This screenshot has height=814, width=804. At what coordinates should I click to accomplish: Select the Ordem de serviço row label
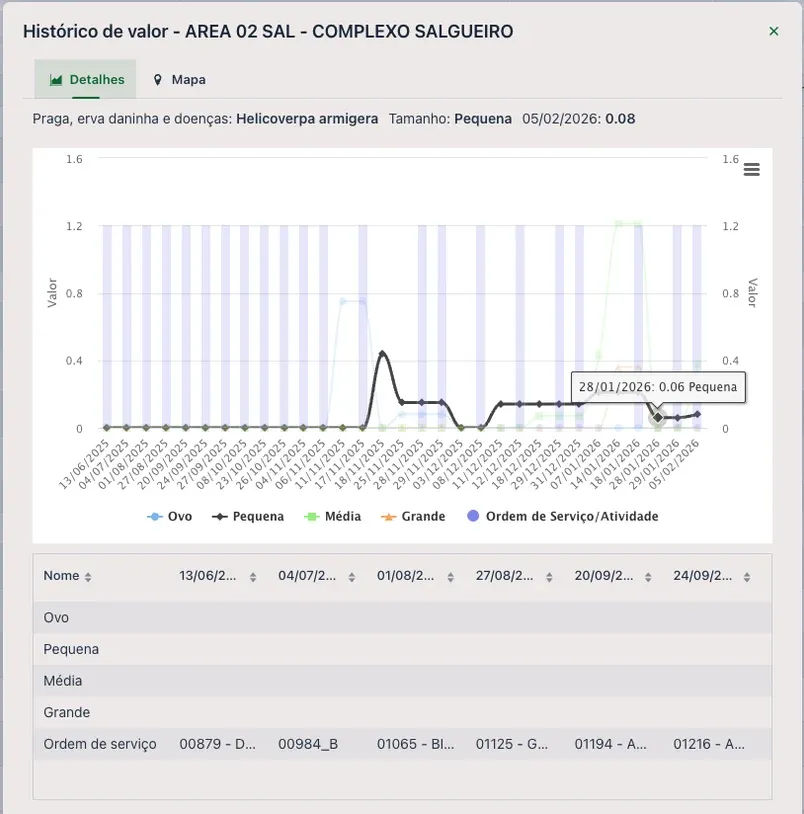coord(100,744)
